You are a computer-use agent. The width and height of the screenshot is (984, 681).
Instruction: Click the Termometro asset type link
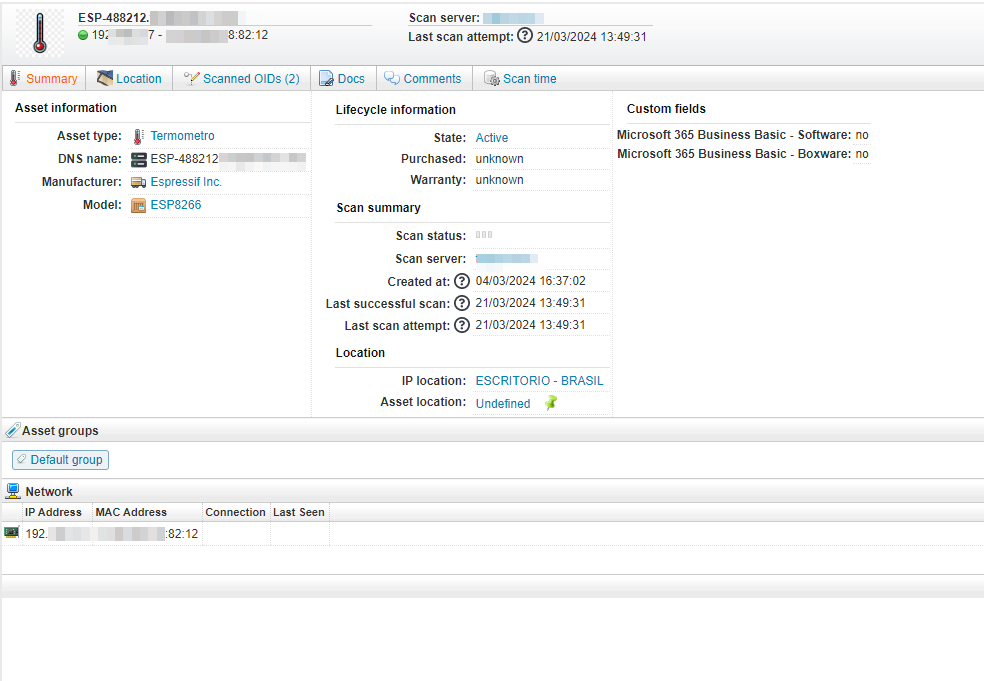[182, 136]
